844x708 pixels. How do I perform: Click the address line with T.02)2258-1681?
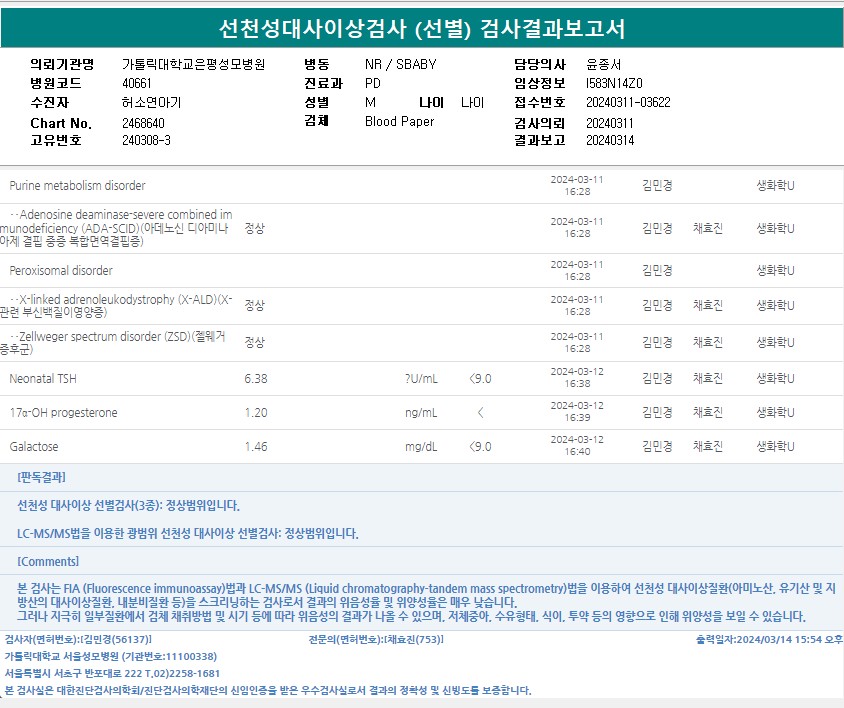[x=112, y=674]
